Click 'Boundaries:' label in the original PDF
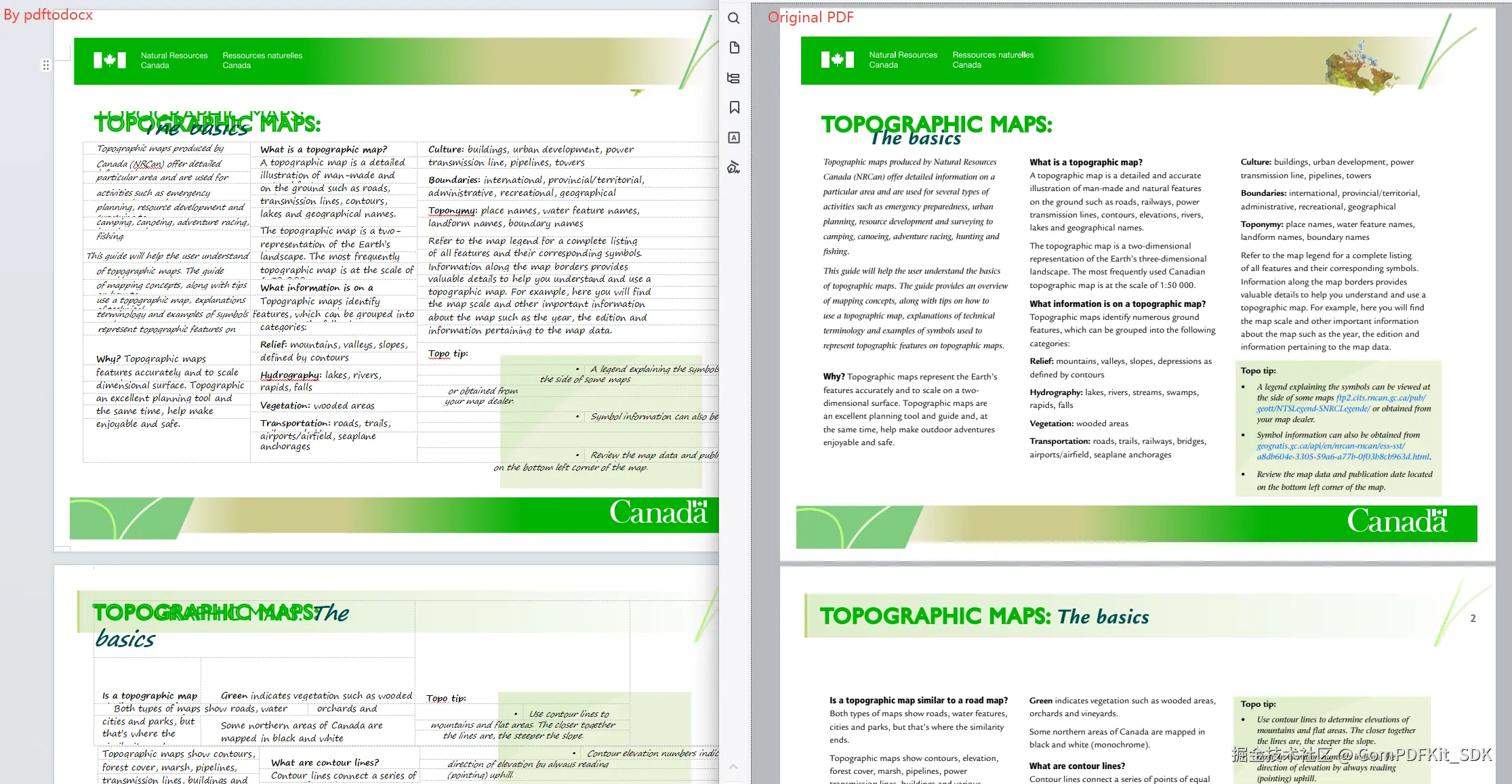 point(1263,194)
